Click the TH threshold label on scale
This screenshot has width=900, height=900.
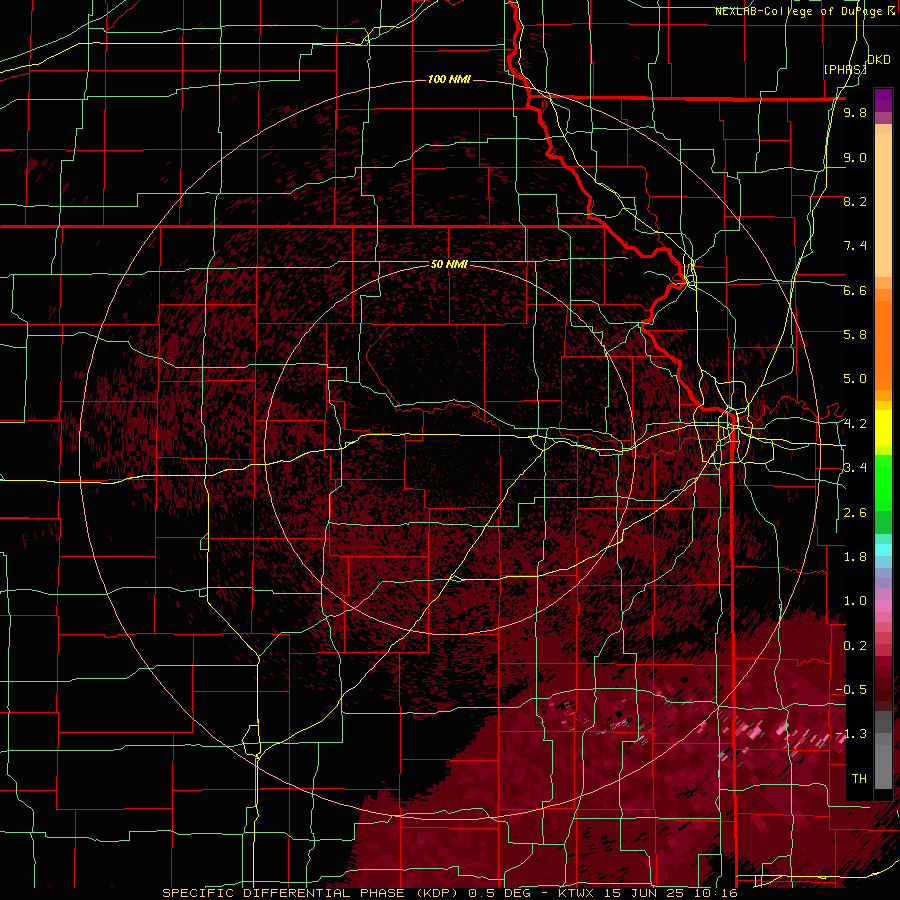click(x=859, y=778)
